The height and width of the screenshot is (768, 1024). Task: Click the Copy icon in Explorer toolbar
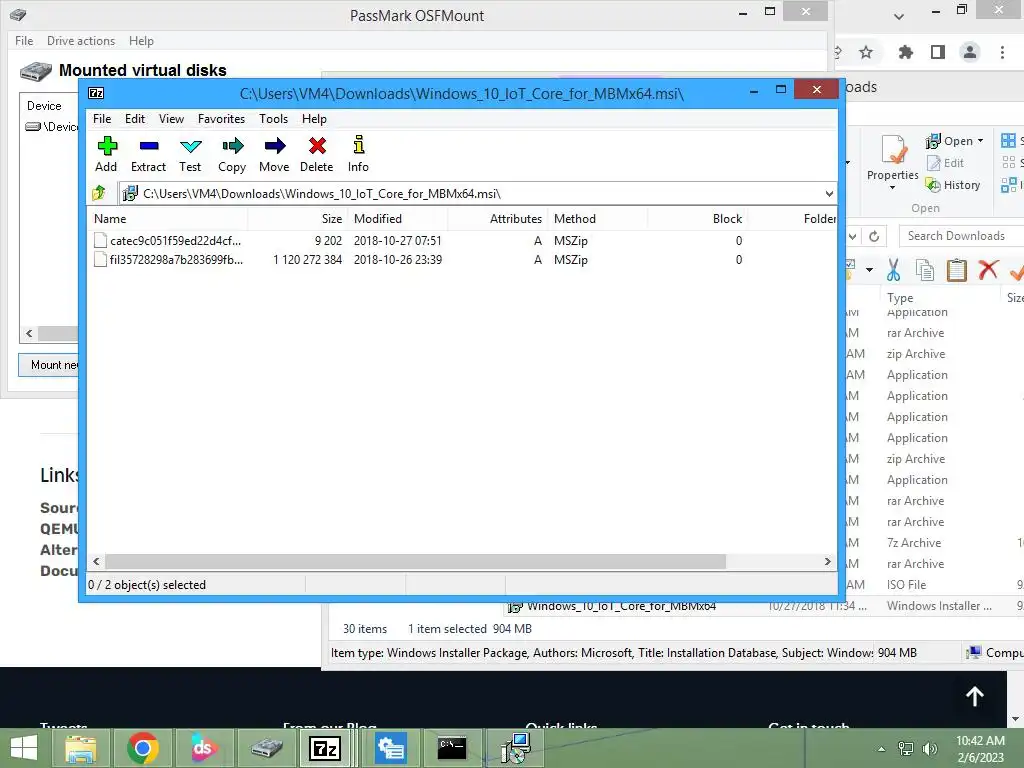tap(925, 270)
